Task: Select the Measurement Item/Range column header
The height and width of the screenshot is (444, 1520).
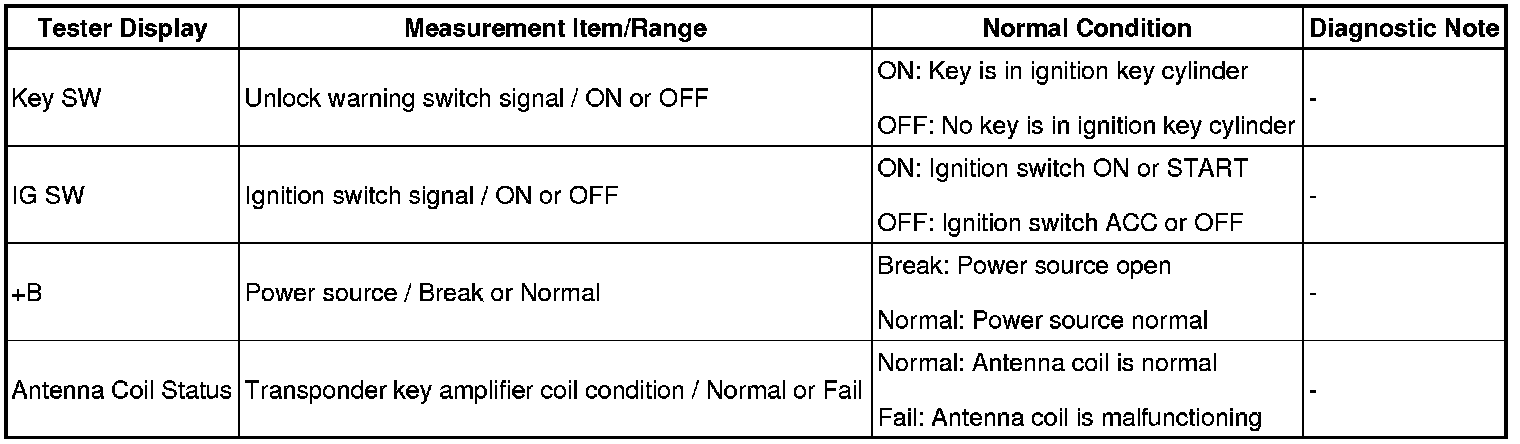Action: pos(555,28)
